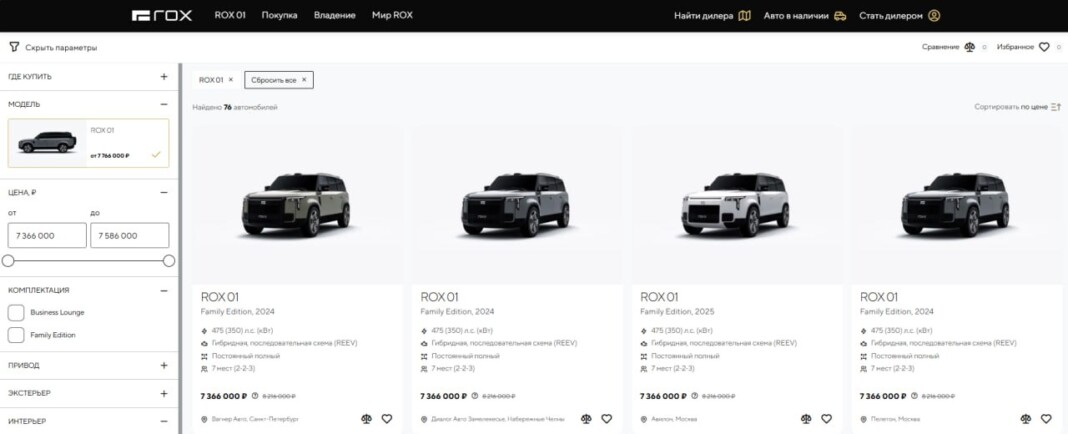Open Избранное heart icon in toolbar
Viewport: 1068px width, 434px height.
(x=1044, y=47)
